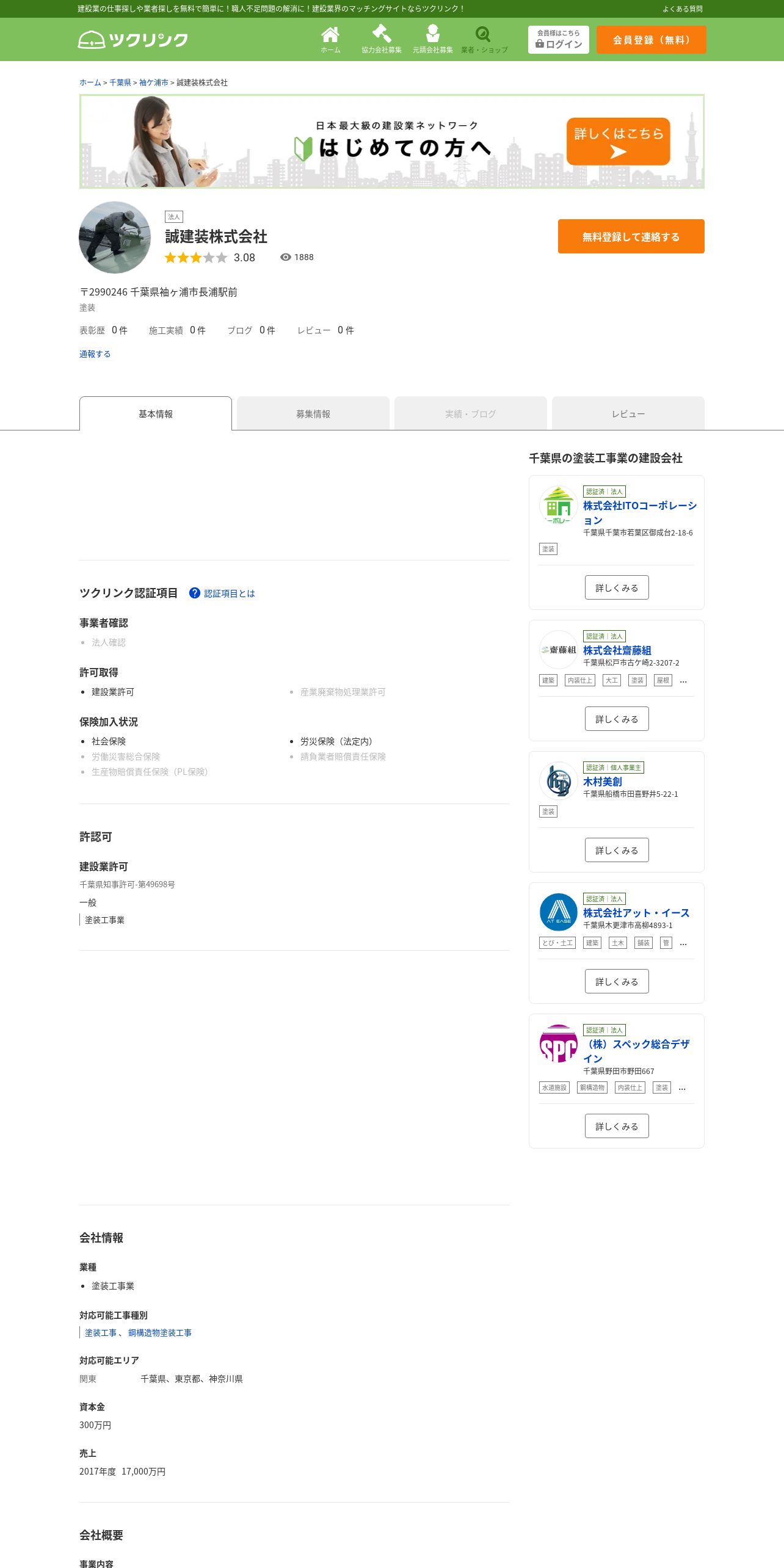Viewport: 784px width, 1568px height.
Task: Open 株式会社ITOコーポレーション company link
Action: click(x=640, y=513)
